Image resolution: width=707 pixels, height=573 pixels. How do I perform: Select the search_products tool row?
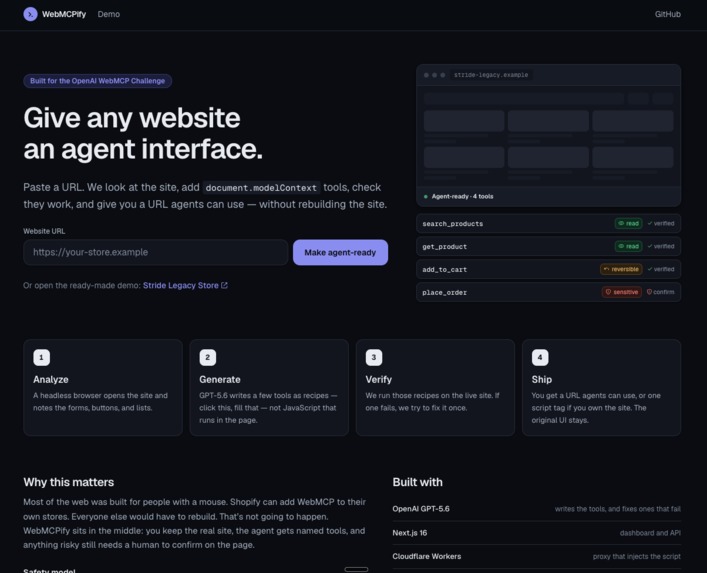(548, 224)
